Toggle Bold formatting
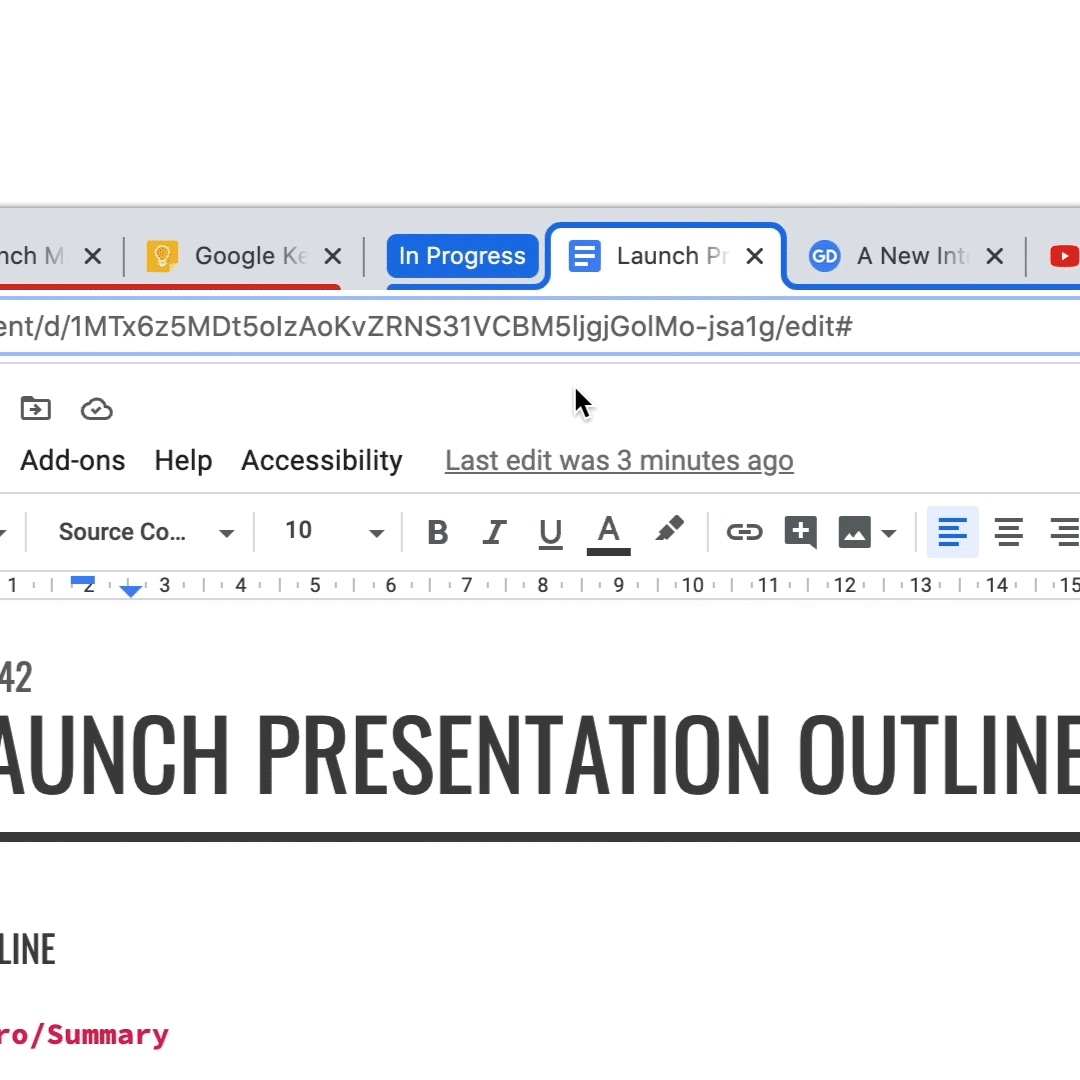1080x1080 pixels. [x=438, y=532]
